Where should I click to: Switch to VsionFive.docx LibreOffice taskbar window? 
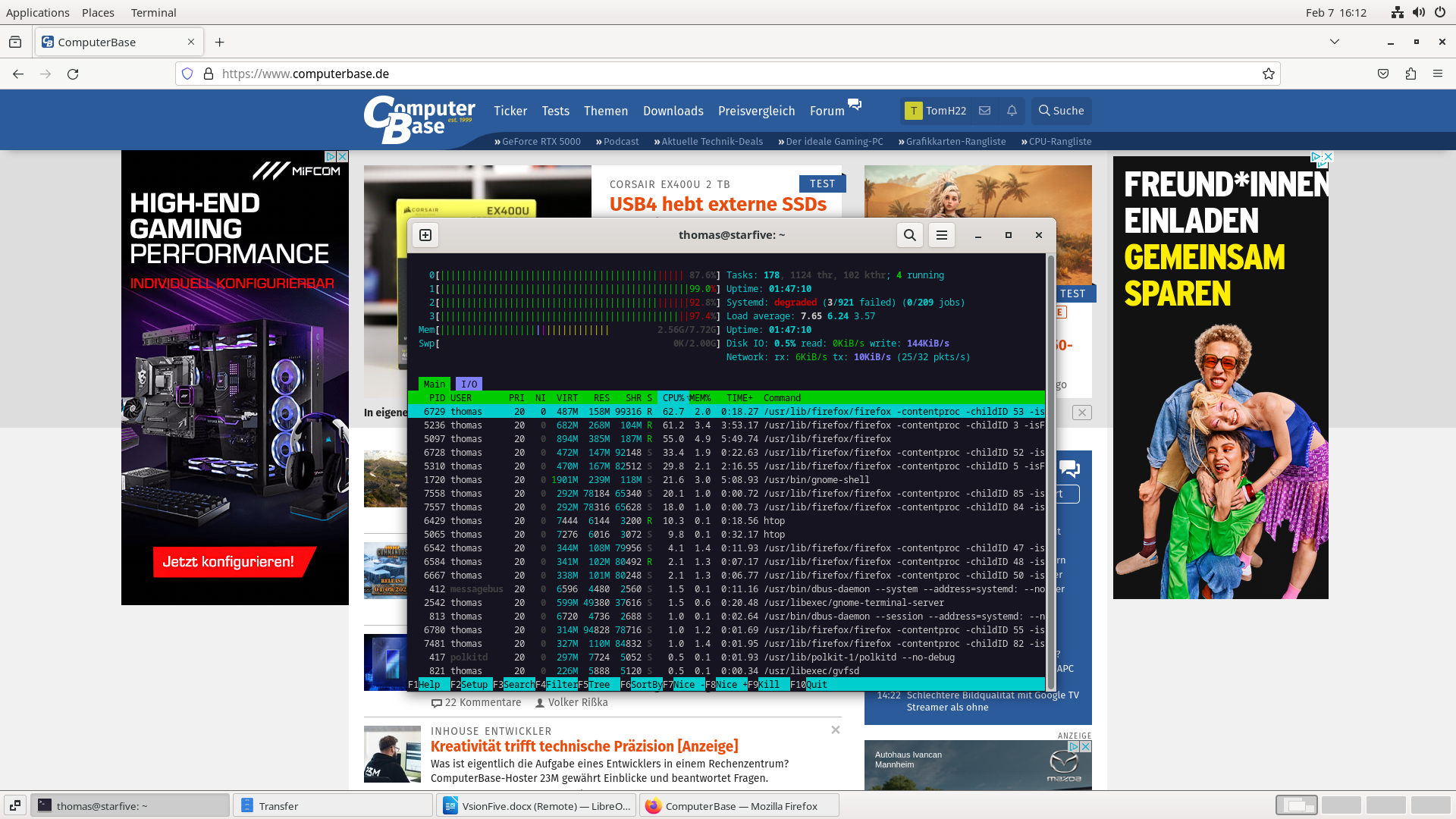click(537, 805)
